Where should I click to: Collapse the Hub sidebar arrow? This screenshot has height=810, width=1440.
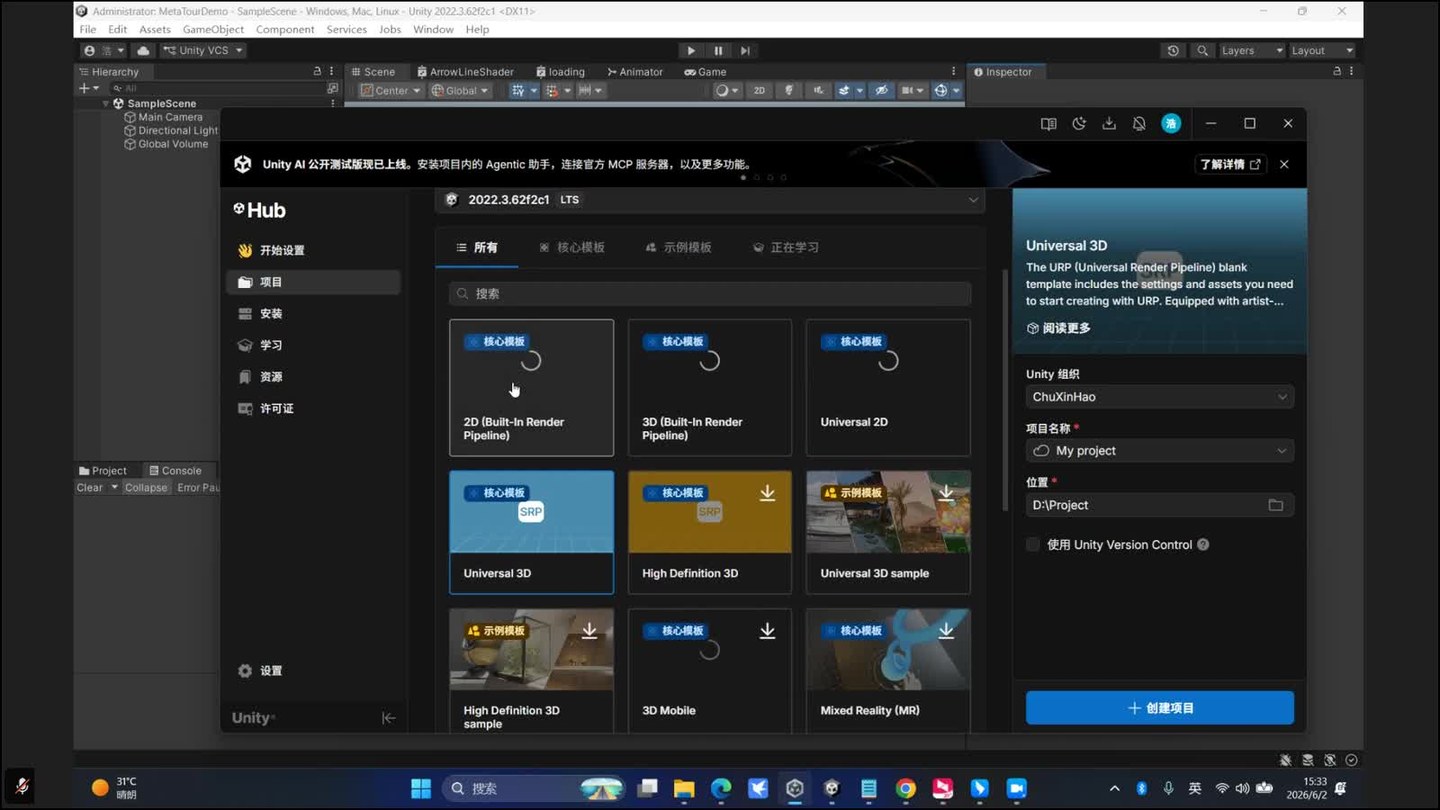pyautogui.click(x=389, y=718)
